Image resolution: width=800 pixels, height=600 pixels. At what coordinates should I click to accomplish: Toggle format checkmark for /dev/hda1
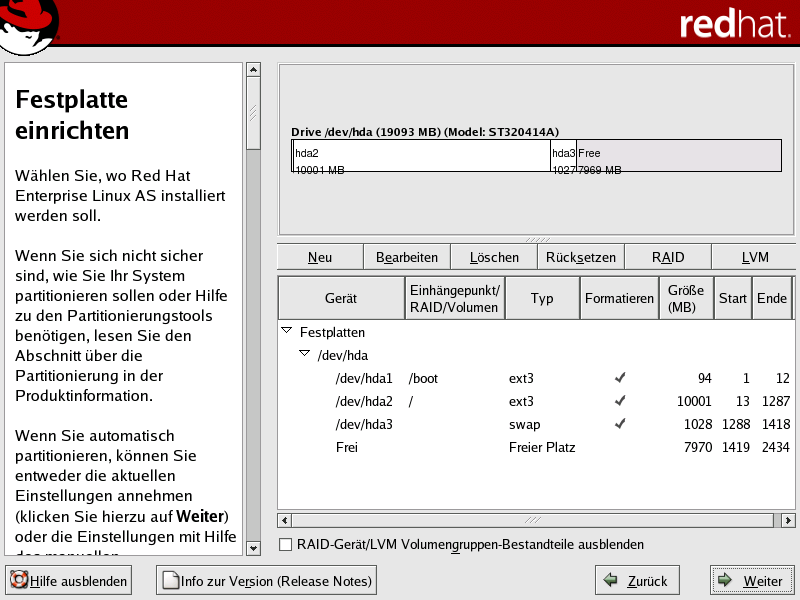coord(620,378)
